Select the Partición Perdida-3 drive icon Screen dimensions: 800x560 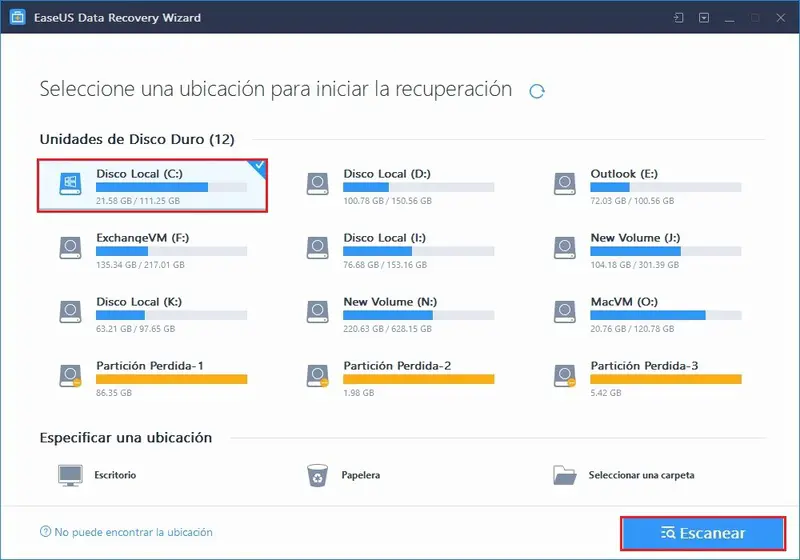pyautogui.click(x=565, y=376)
